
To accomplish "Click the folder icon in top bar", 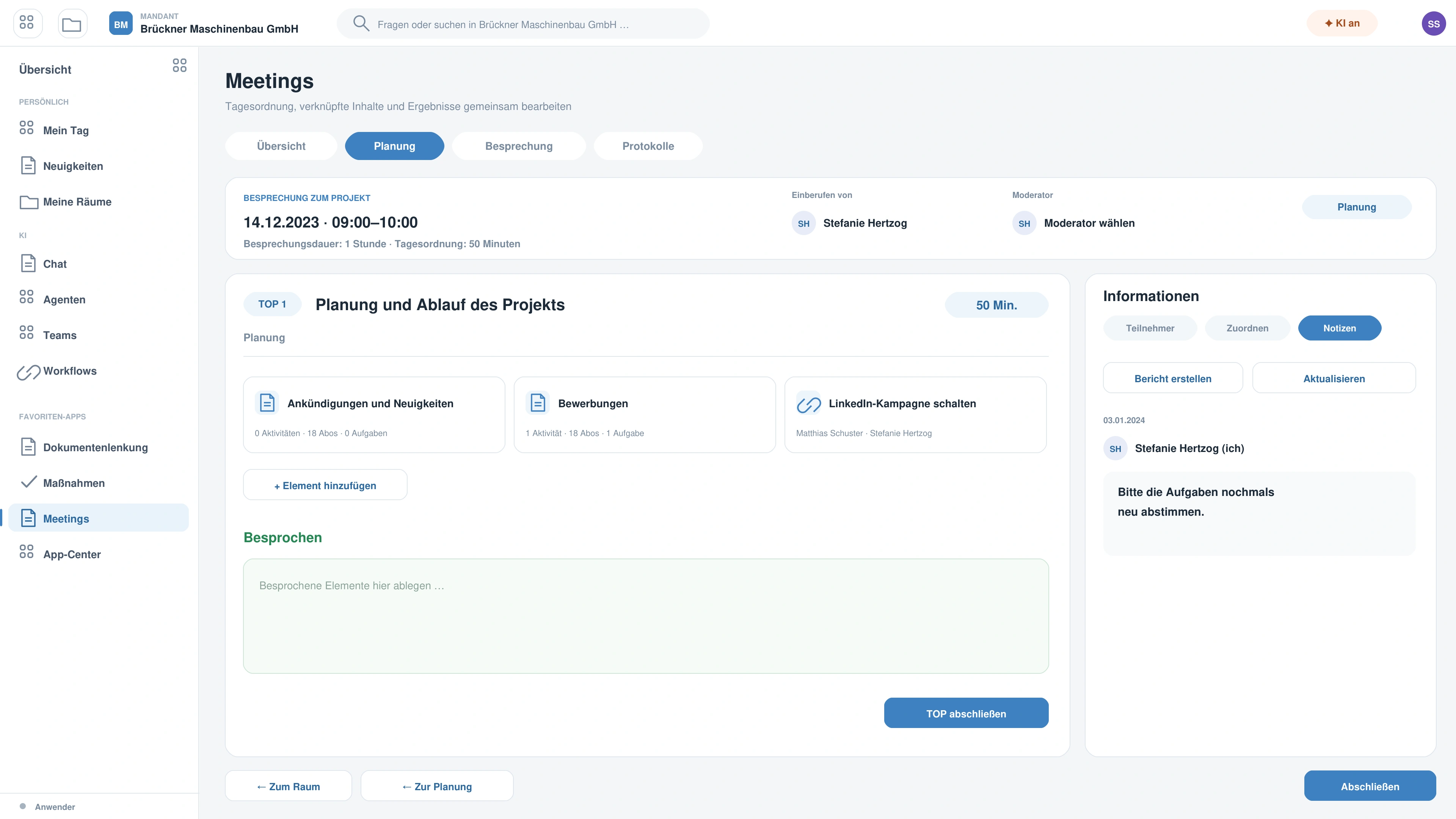I will tap(72, 24).
